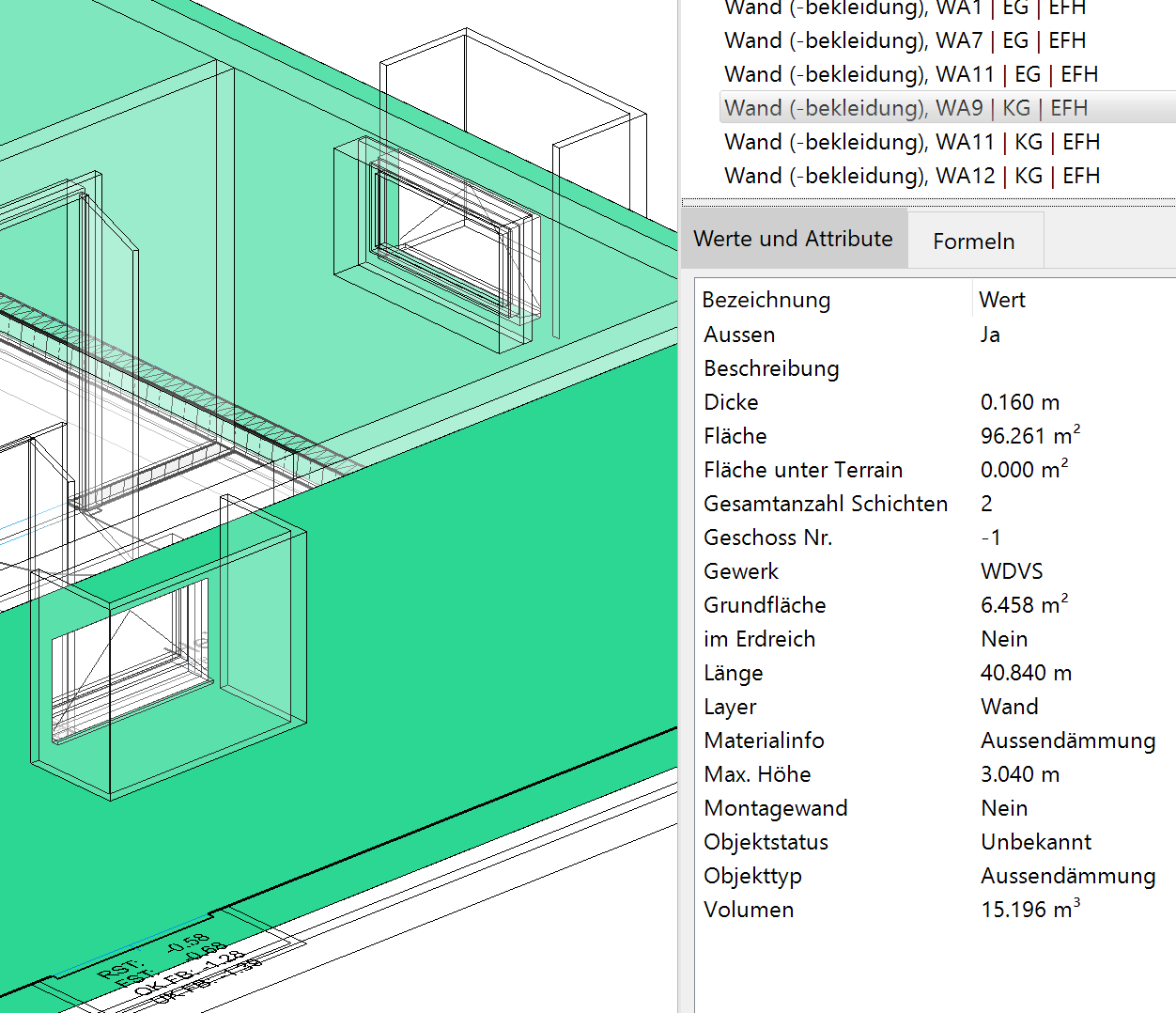
Task: Click the Fläche value 96.261 m²
Action: click(1030, 435)
